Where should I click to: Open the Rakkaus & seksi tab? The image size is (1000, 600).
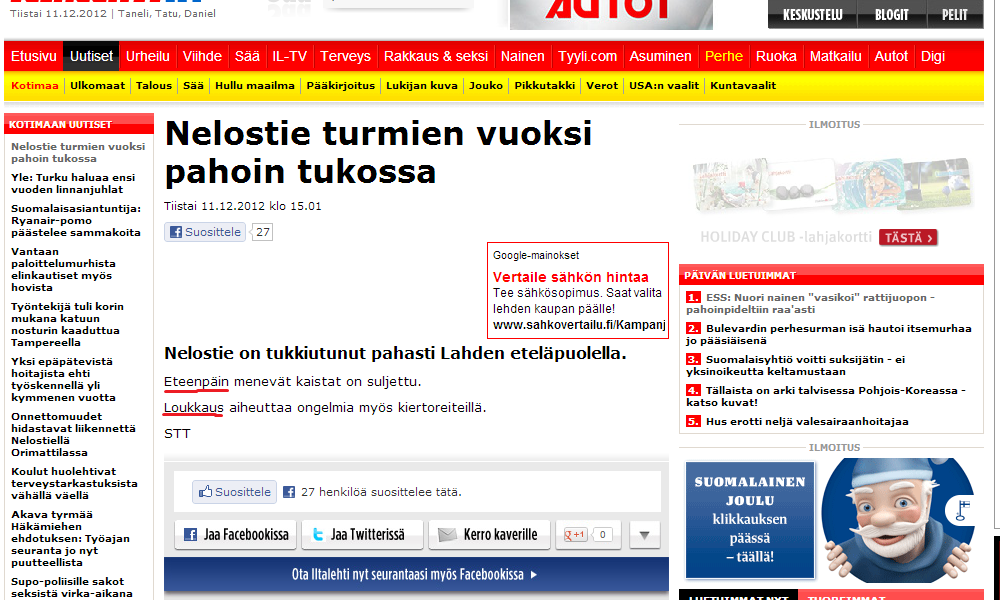[x=436, y=56]
